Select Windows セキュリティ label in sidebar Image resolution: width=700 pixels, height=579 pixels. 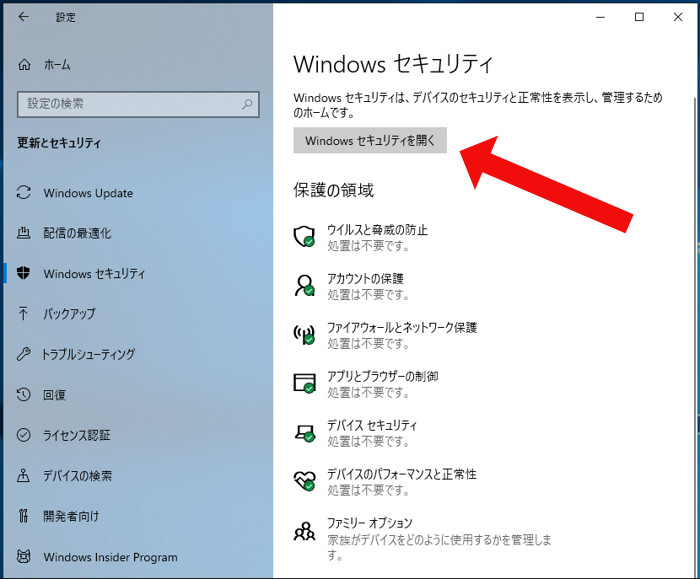click(x=94, y=273)
